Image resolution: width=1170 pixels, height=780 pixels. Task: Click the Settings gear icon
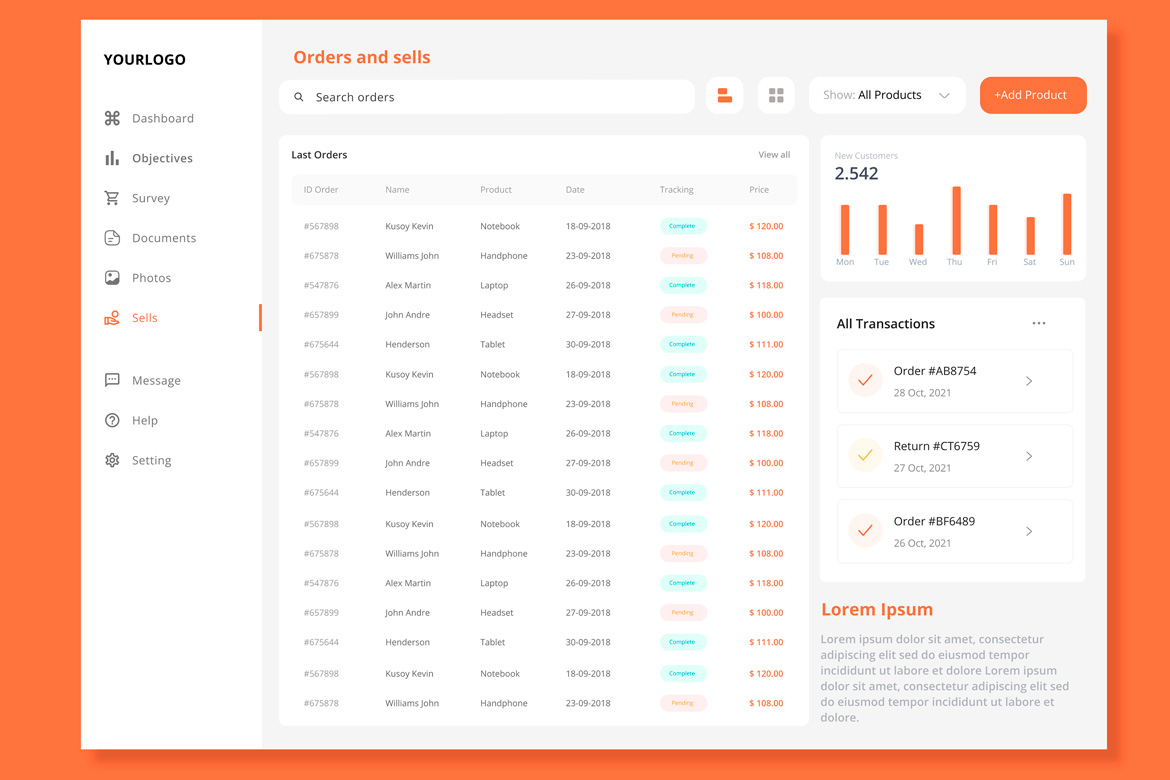click(113, 460)
